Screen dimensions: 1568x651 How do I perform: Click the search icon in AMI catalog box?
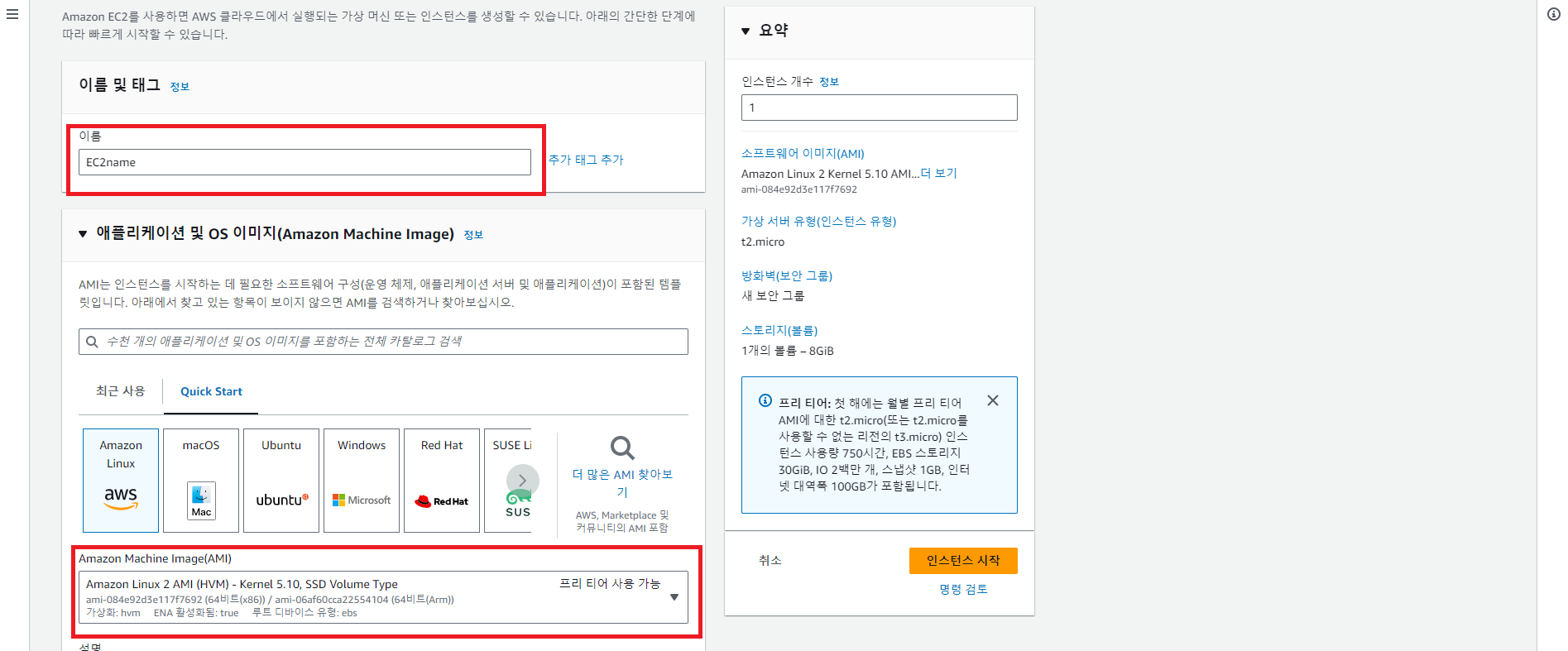pyautogui.click(x=93, y=342)
